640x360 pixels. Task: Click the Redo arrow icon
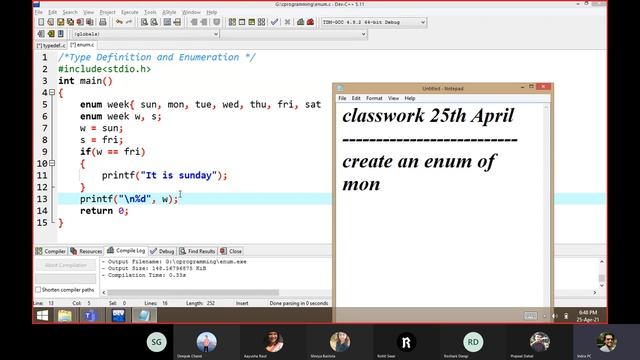point(129,22)
